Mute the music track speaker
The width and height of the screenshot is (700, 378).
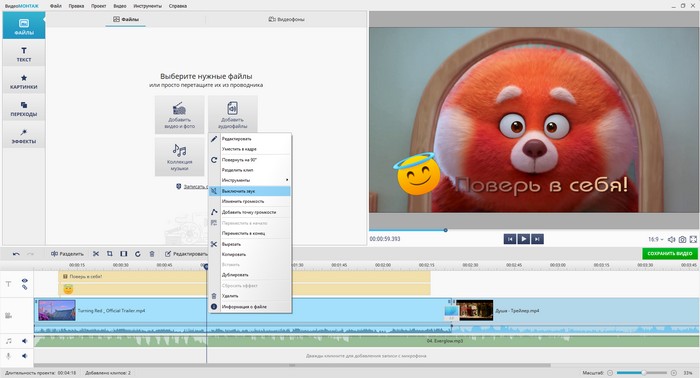[x=25, y=341]
